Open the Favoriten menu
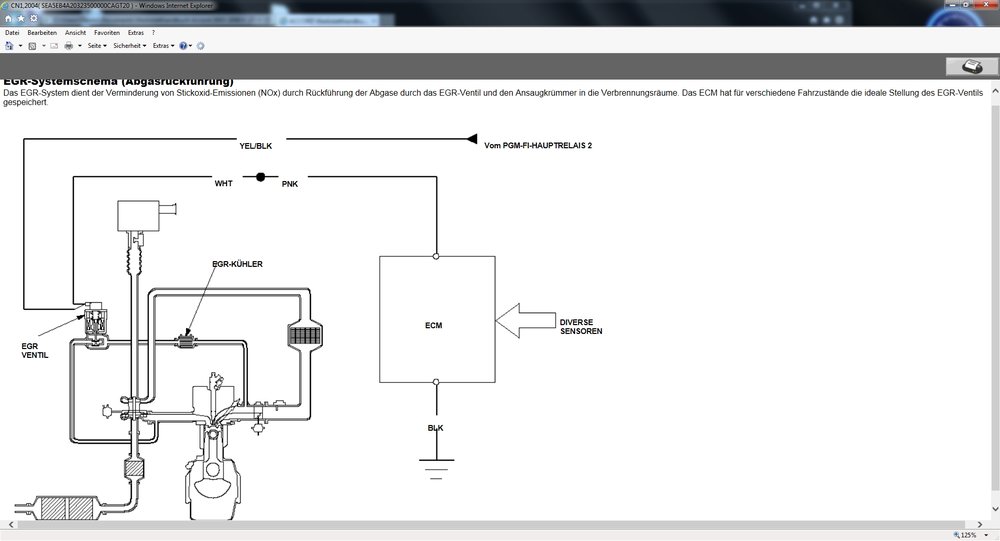This screenshot has height=541, width=1000. coord(106,33)
